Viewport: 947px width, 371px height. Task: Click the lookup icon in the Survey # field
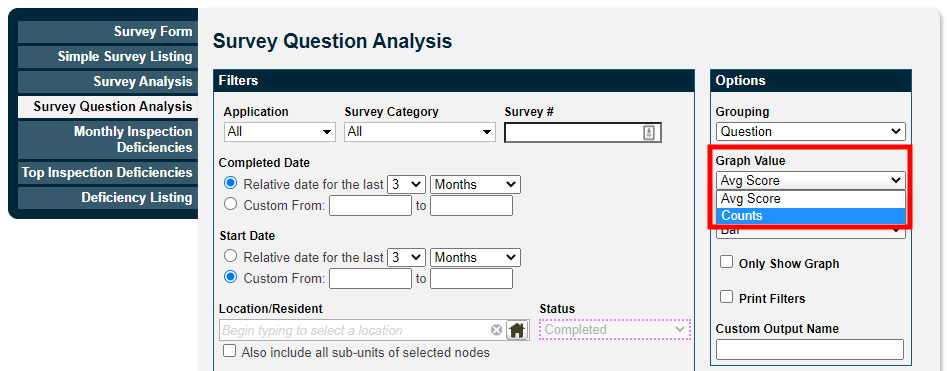tap(649, 133)
